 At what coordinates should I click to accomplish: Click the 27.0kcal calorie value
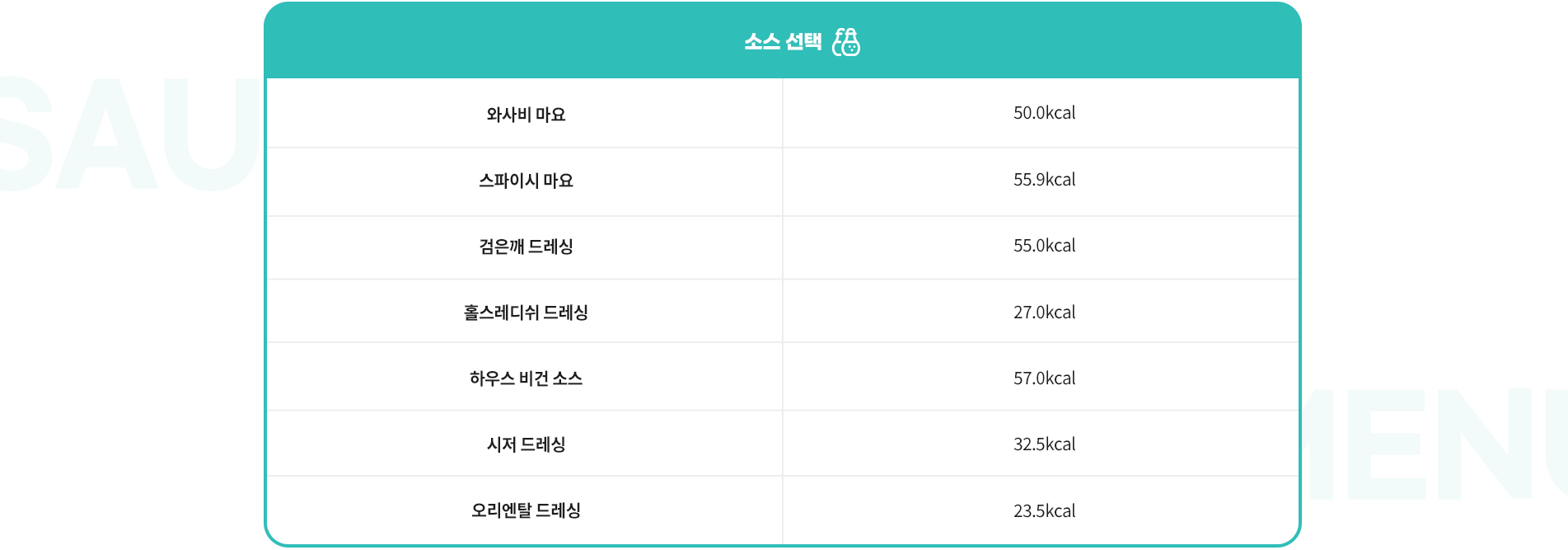tap(1044, 313)
